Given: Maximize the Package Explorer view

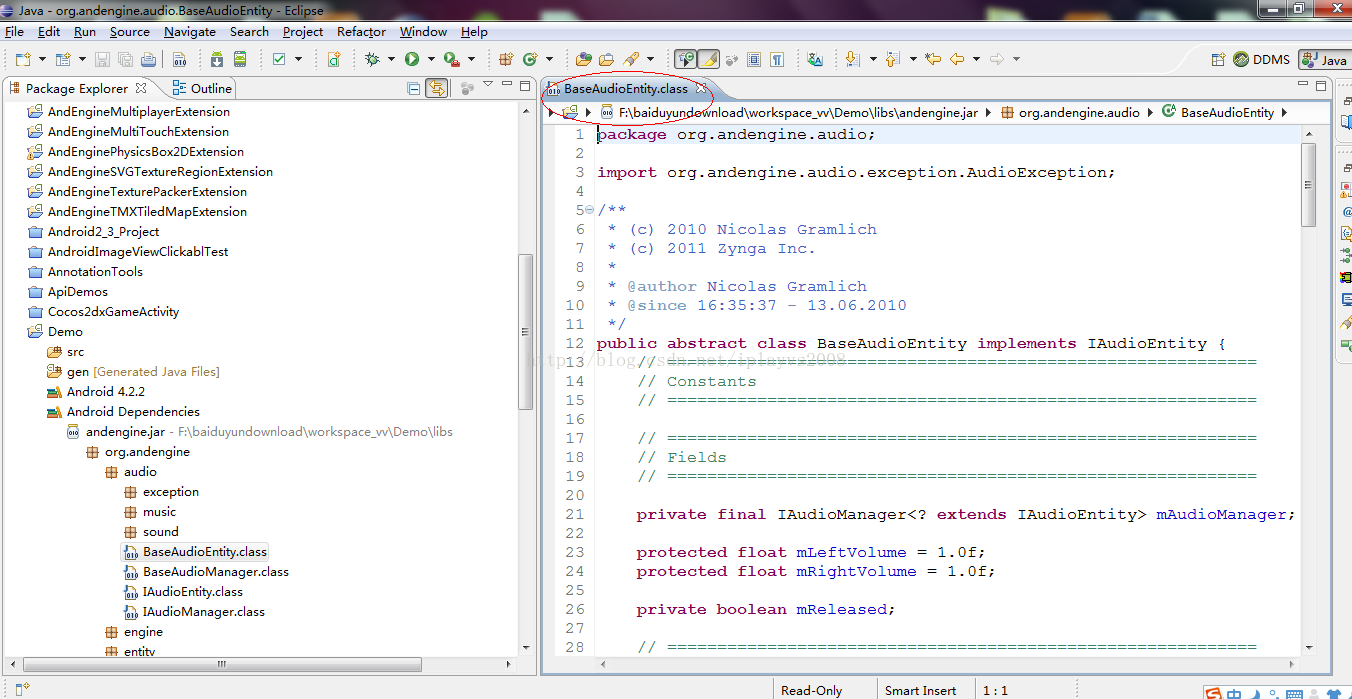Looking at the screenshot, I should (x=524, y=86).
